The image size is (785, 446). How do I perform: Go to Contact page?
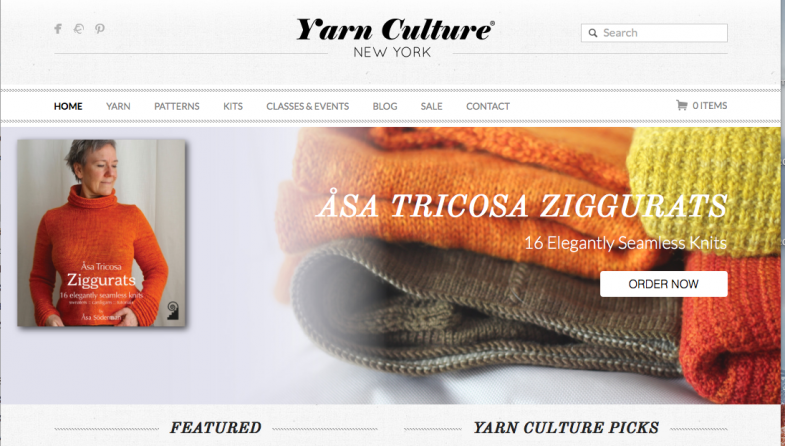(x=488, y=106)
